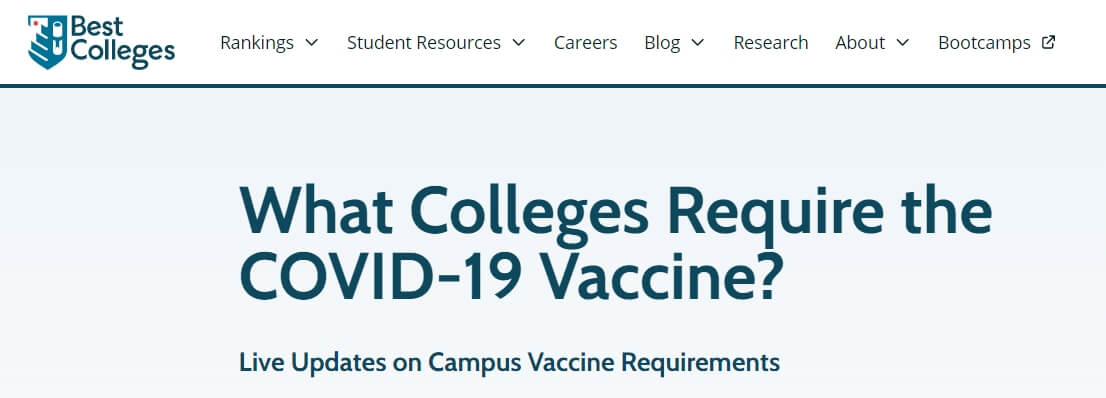Click the dark blue header divider bar

553,86
